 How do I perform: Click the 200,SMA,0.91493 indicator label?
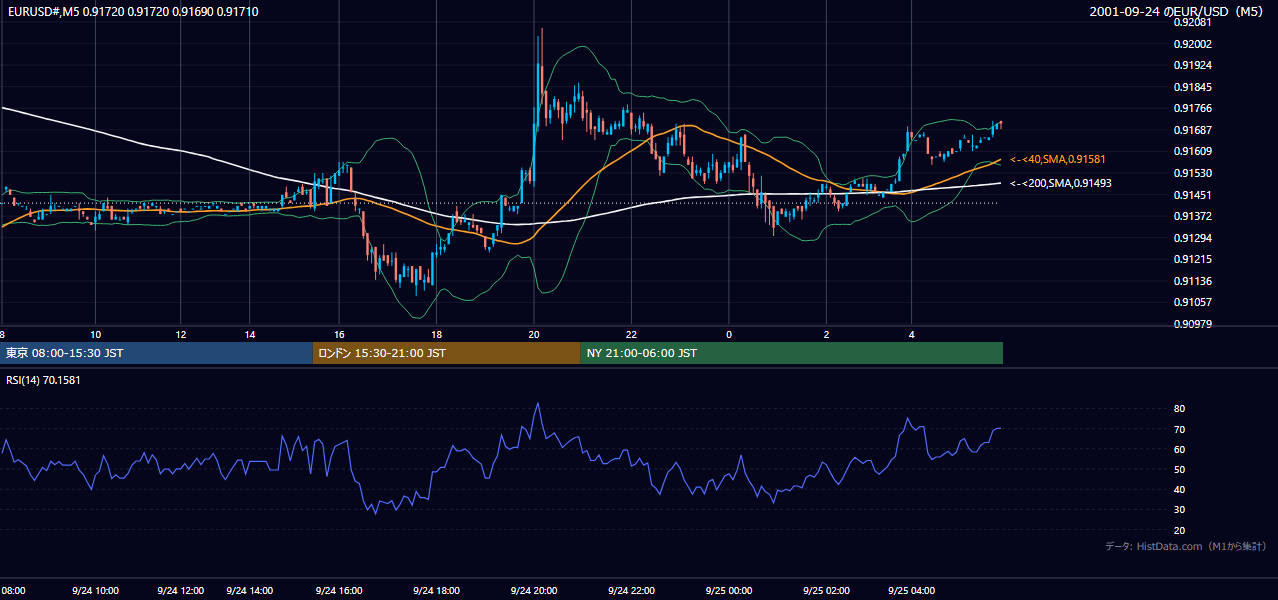(1060, 183)
